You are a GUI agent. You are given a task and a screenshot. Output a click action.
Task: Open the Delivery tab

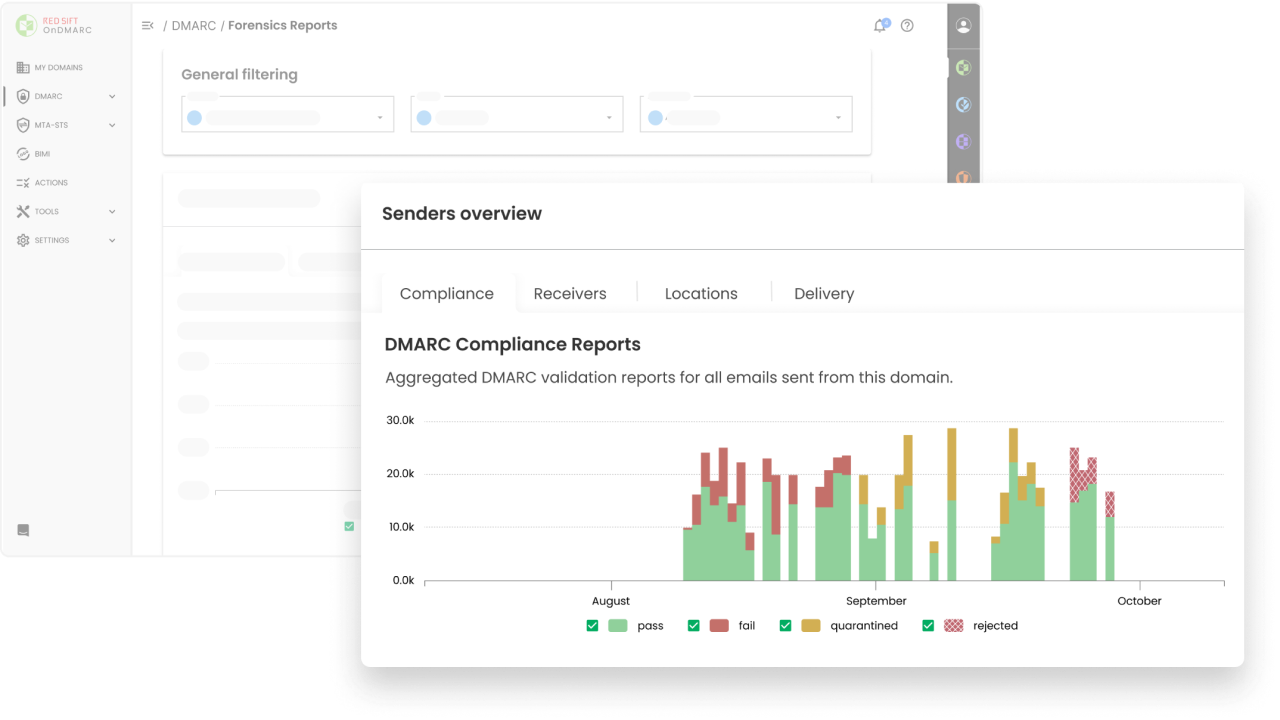point(824,294)
